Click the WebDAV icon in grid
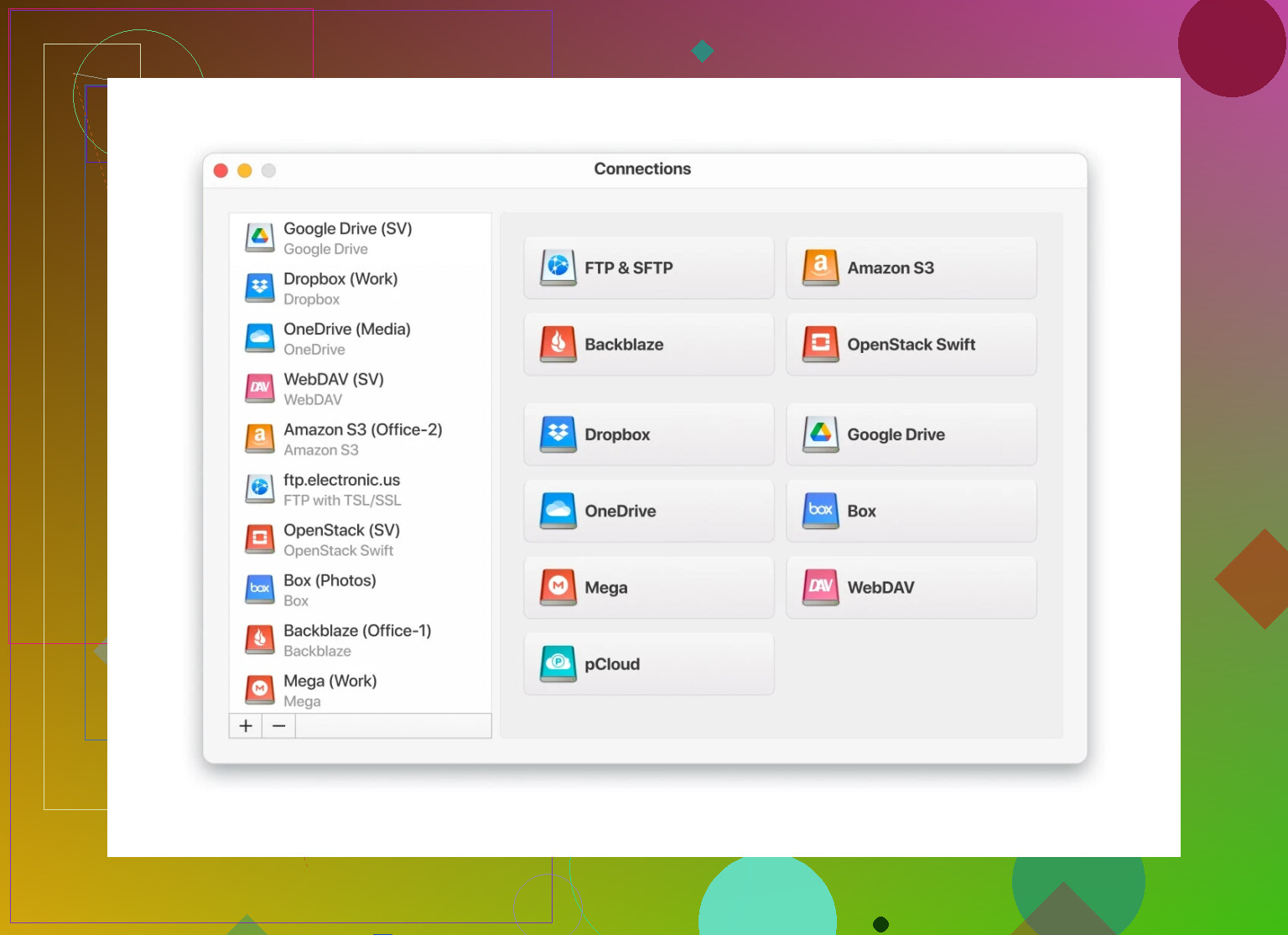 pos(821,588)
